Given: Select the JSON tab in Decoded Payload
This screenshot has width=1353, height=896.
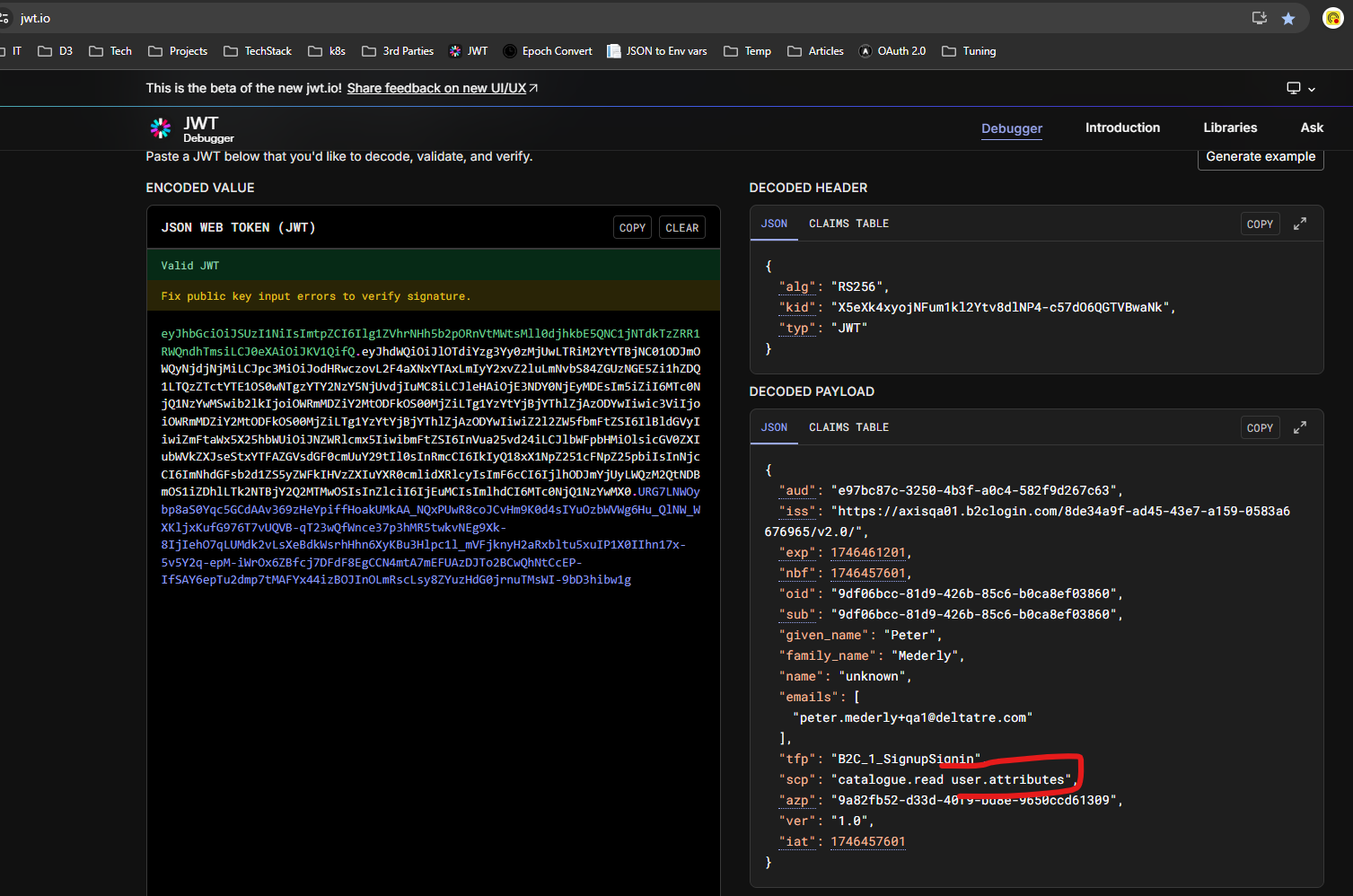Looking at the screenshot, I should click(x=774, y=427).
